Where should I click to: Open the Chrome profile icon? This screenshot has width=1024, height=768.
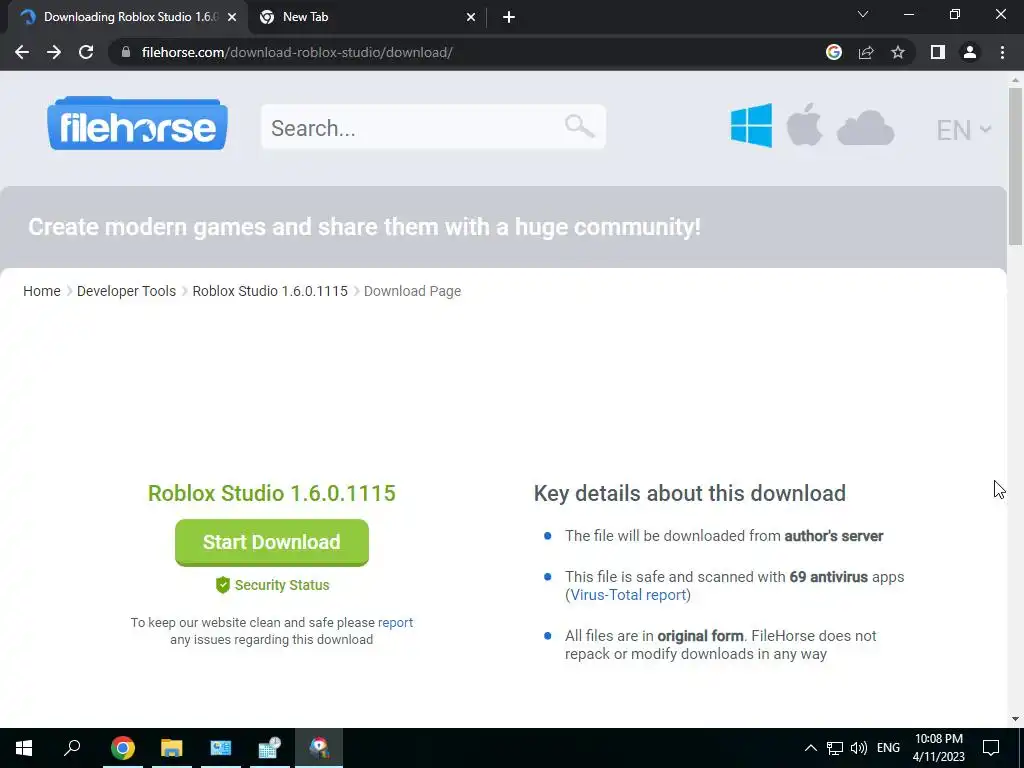click(x=970, y=52)
